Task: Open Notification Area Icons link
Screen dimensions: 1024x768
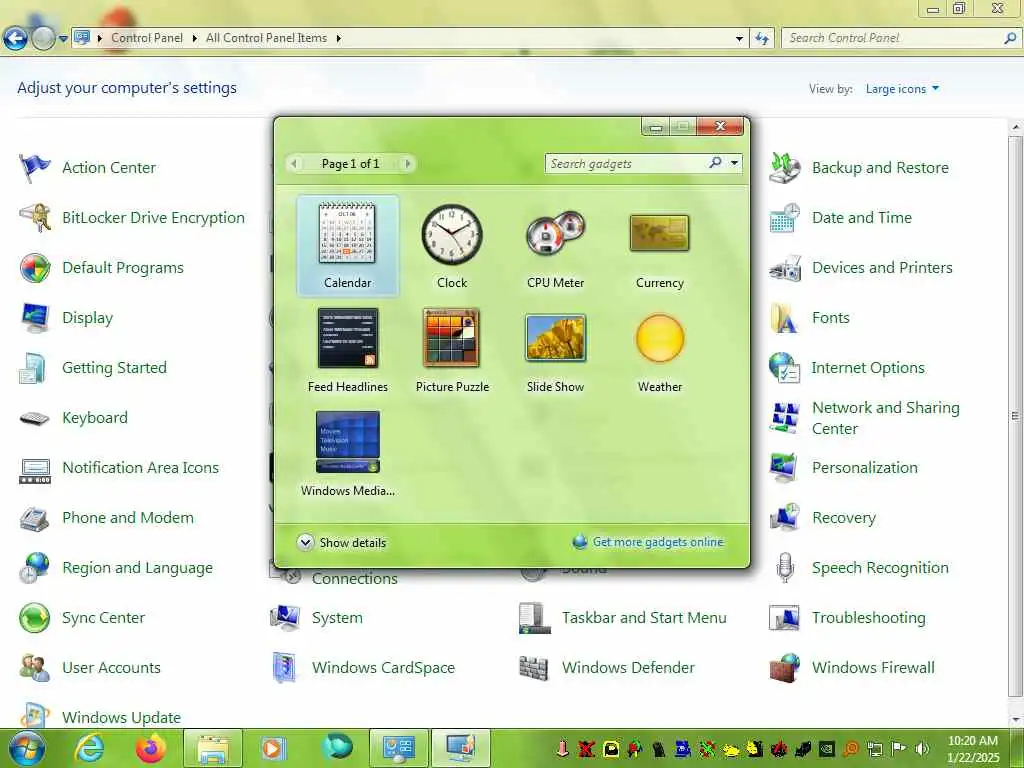Action: tap(140, 468)
